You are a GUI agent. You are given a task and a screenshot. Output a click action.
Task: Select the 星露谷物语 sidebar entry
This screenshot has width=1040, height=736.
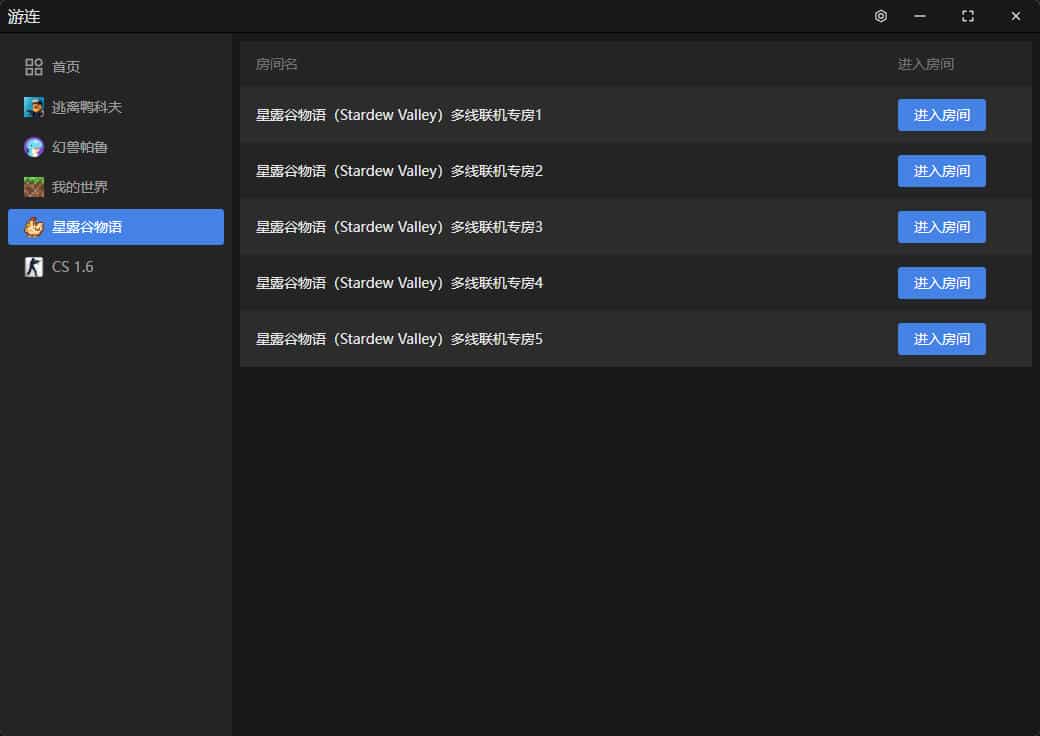click(x=116, y=227)
